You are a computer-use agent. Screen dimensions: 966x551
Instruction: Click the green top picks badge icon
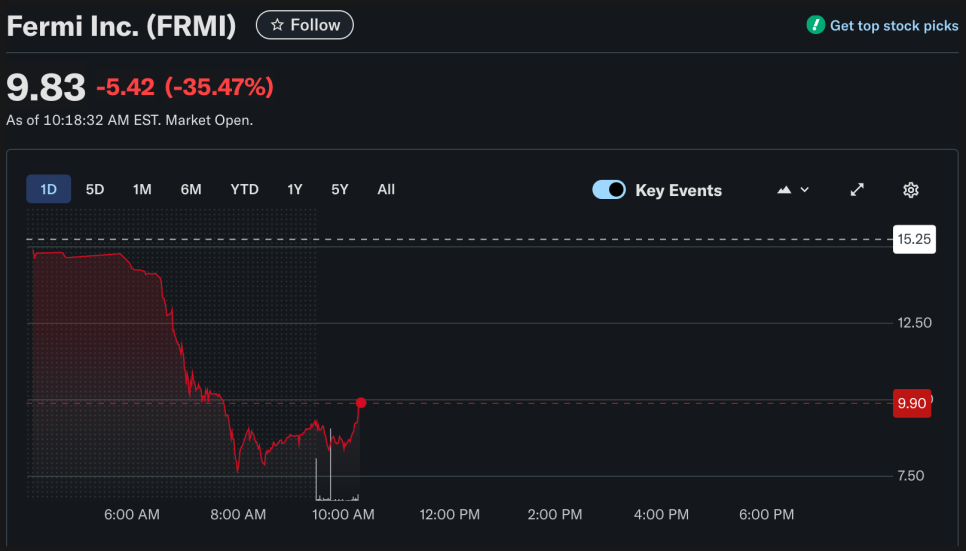[x=816, y=25]
